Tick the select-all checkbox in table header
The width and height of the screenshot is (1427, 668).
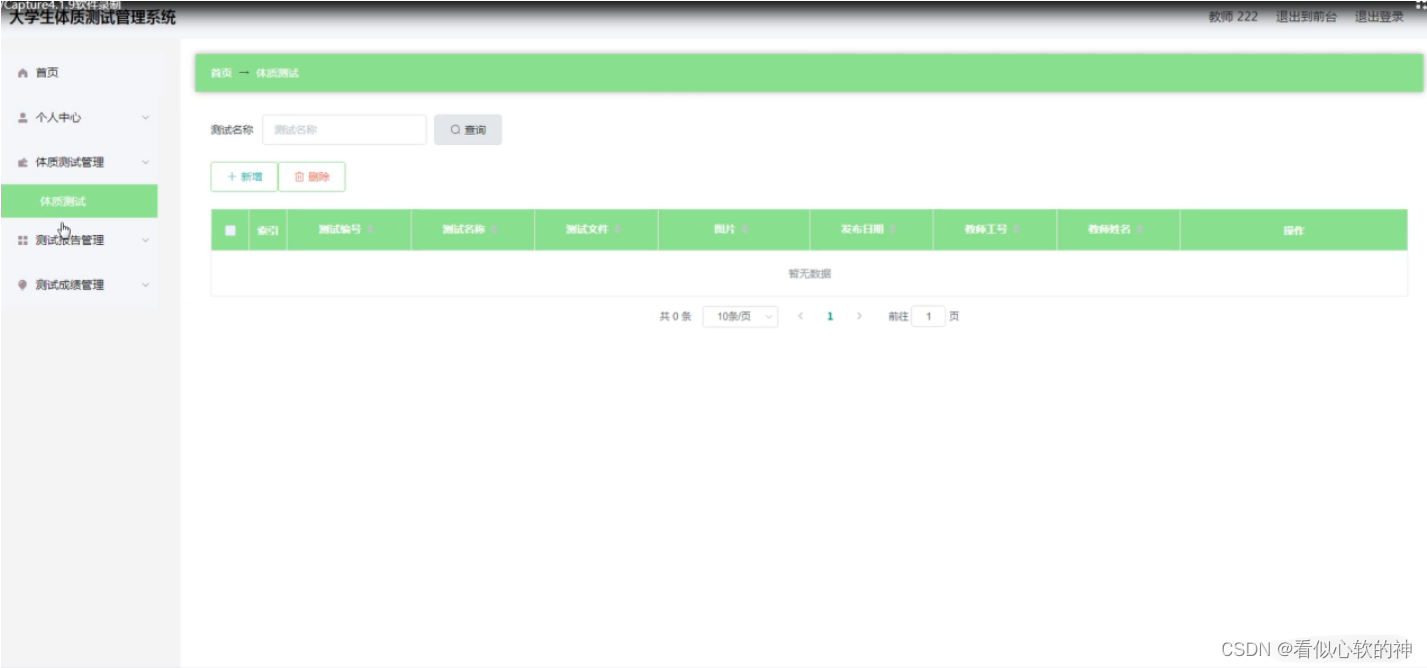230,230
